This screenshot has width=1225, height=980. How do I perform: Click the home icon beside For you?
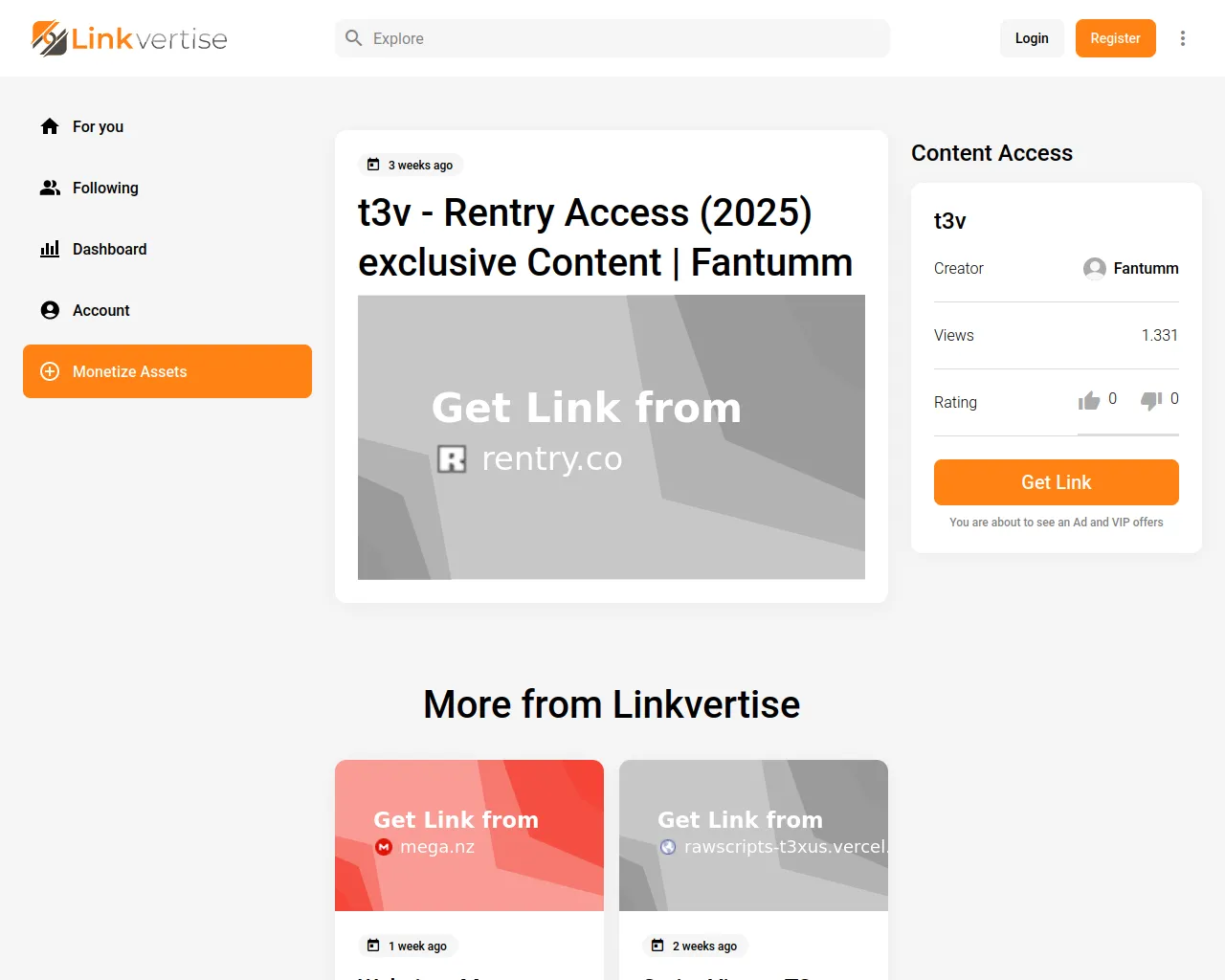(50, 126)
